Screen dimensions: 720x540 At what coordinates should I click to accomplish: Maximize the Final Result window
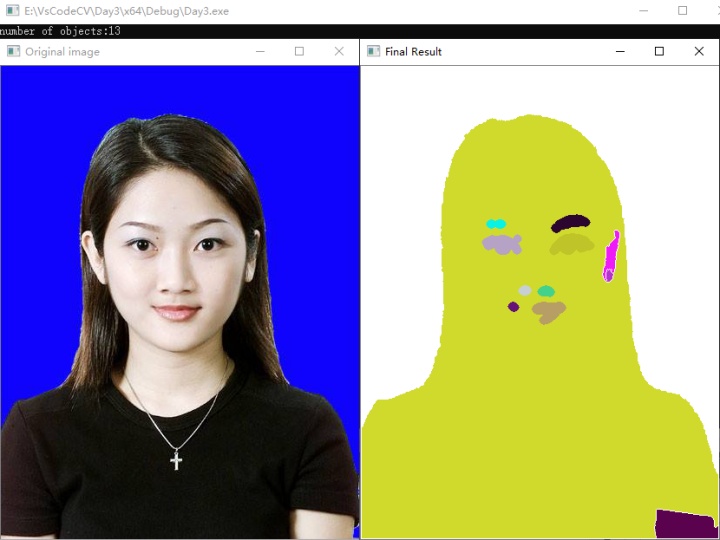pos(659,51)
